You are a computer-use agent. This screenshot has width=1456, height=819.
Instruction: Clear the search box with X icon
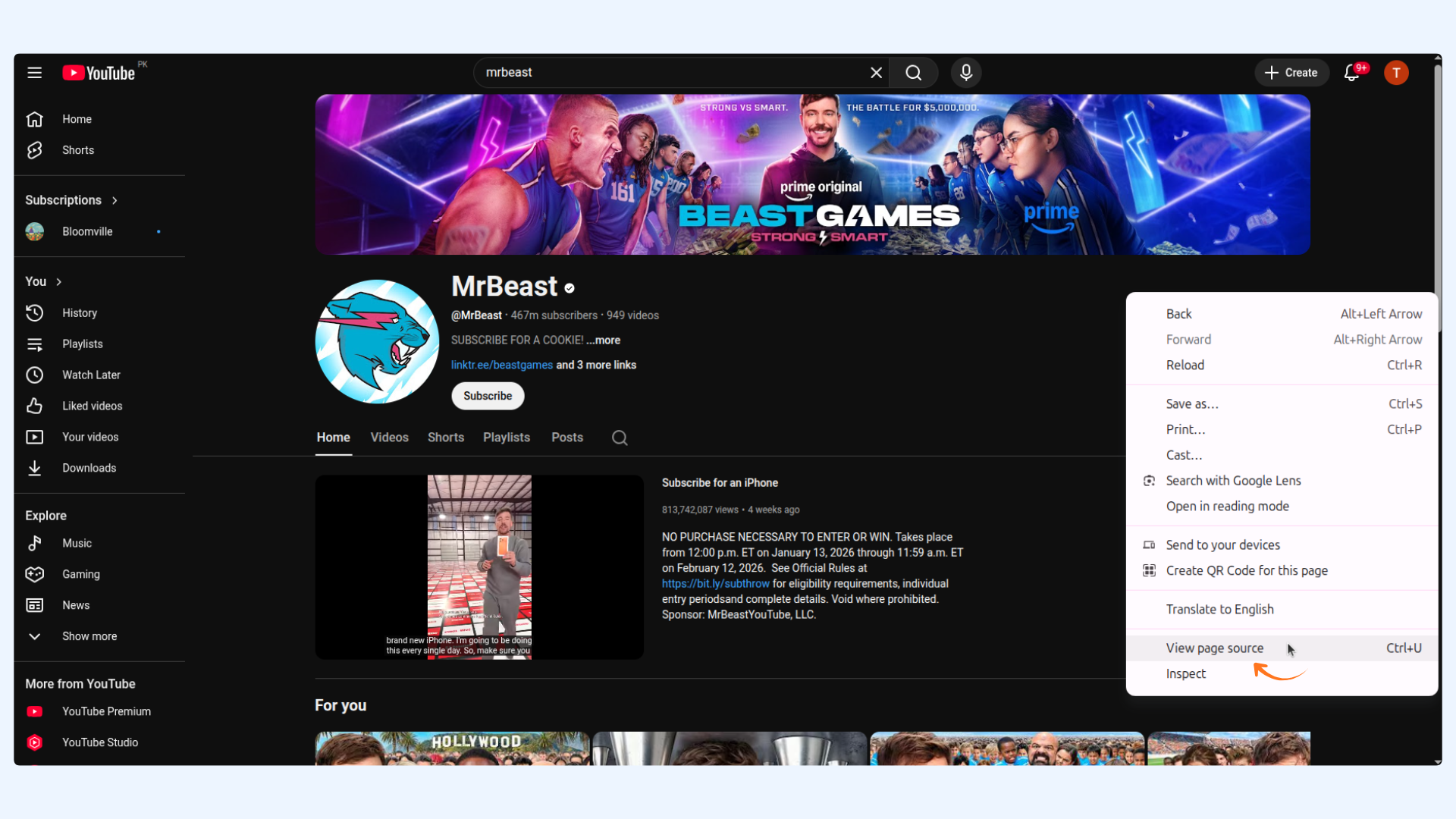click(x=876, y=73)
